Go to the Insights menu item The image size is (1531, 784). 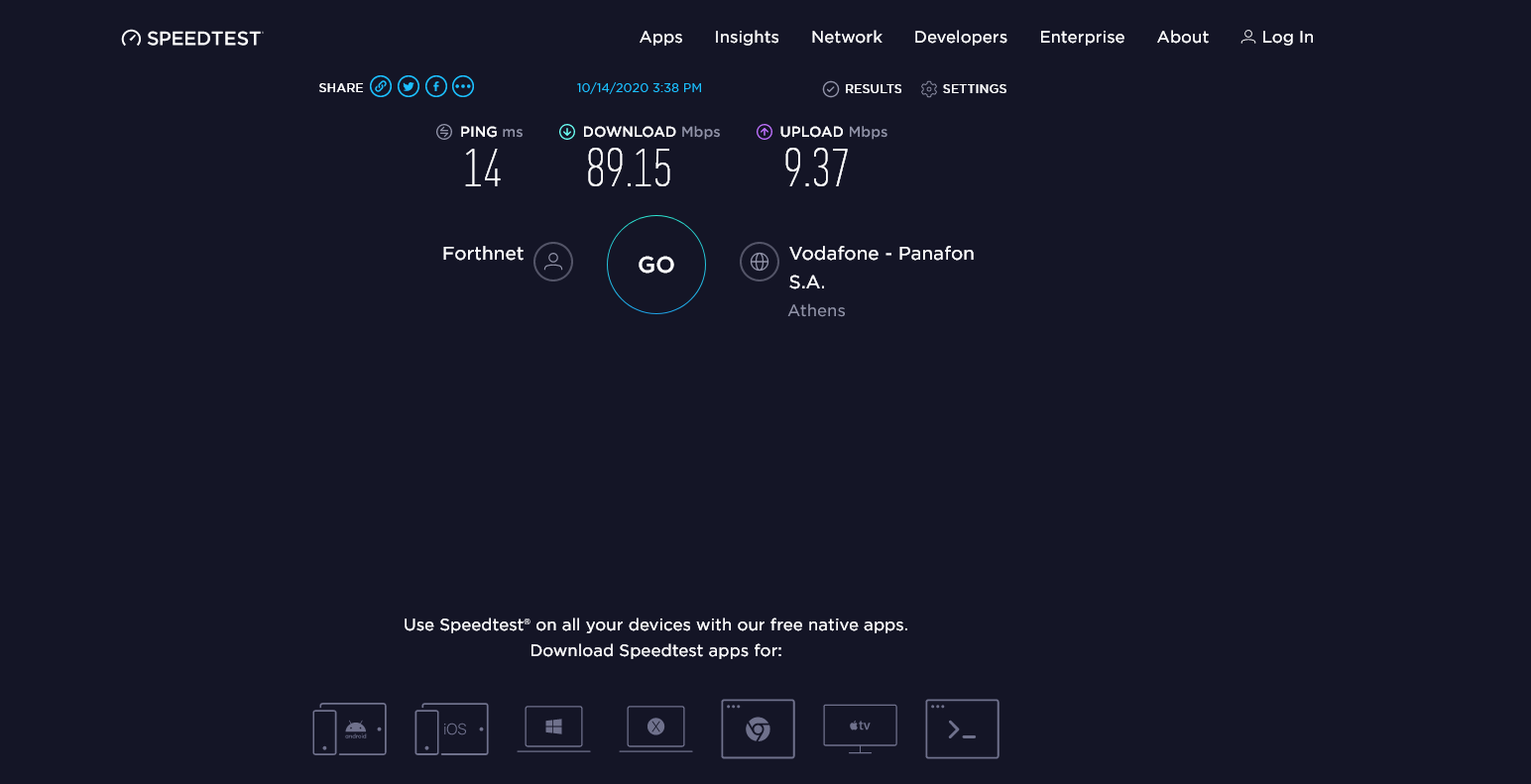click(747, 37)
